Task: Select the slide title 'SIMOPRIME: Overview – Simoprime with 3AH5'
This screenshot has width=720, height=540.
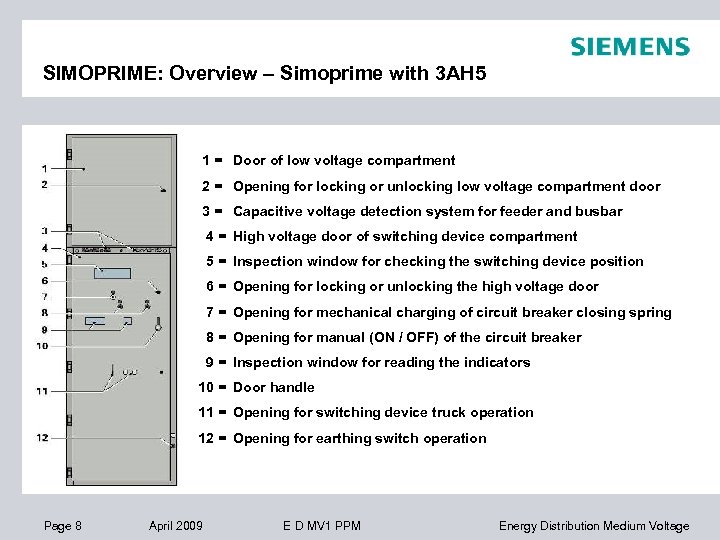Action: point(264,73)
